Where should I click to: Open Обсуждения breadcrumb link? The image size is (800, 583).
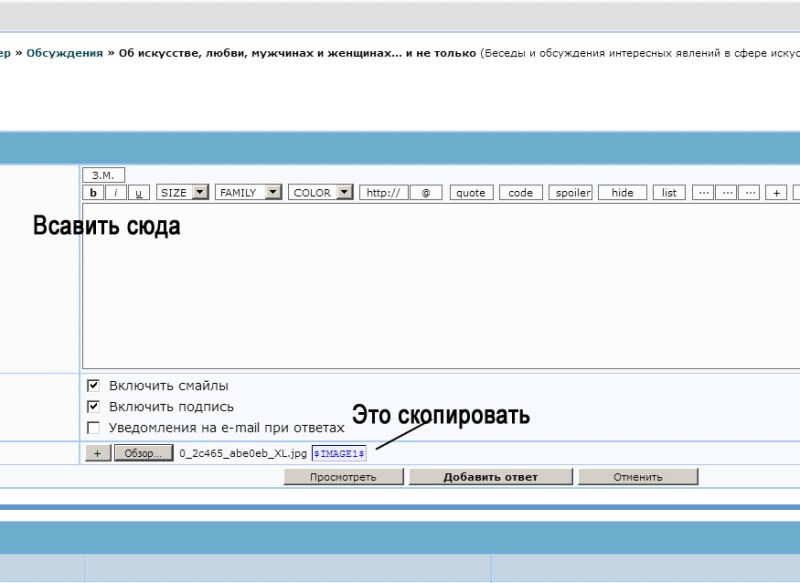(64, 53)
